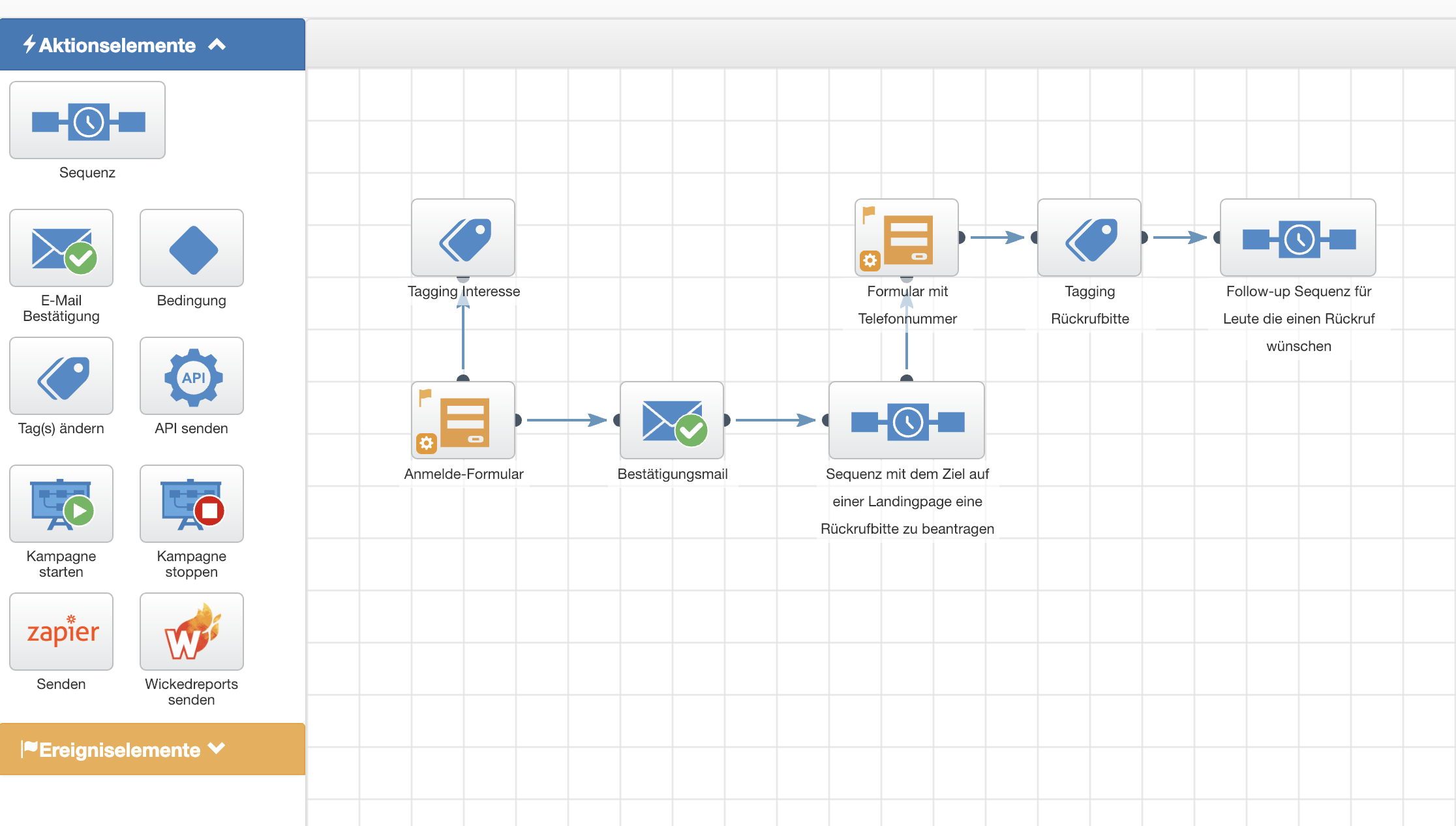
Task: Click the right connector dot of Tagging Rückrufbitte
Action: click(x=1144, y=237)
